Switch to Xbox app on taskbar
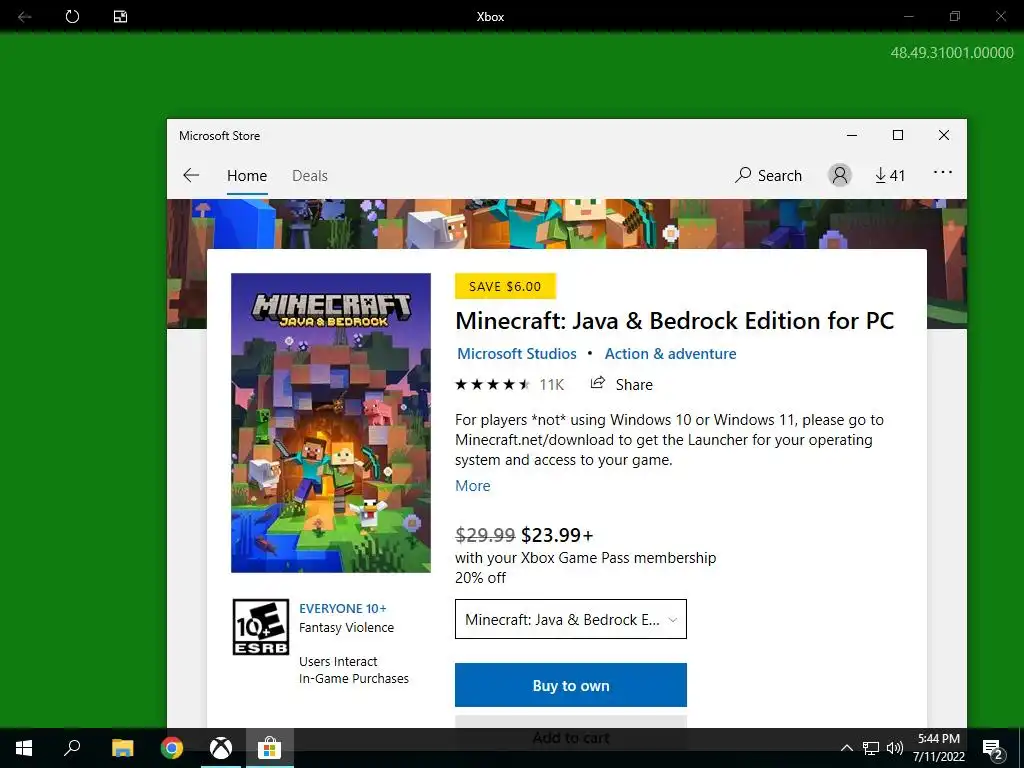This screenshot has height=768, width=1024. click(x=221, y=748)
